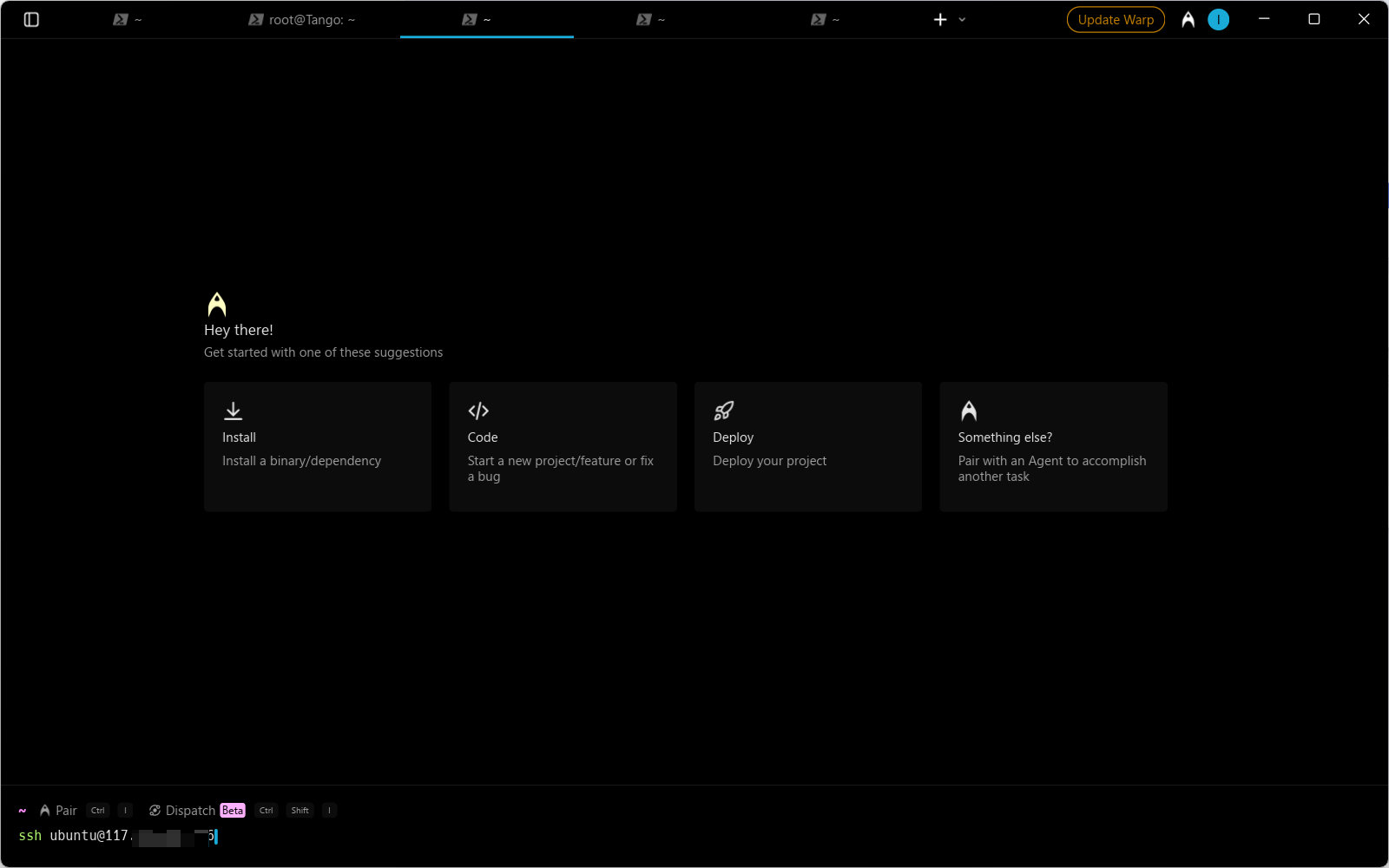Click the Pair agent mode button
Screen dimensions: 1389x868
58,810
